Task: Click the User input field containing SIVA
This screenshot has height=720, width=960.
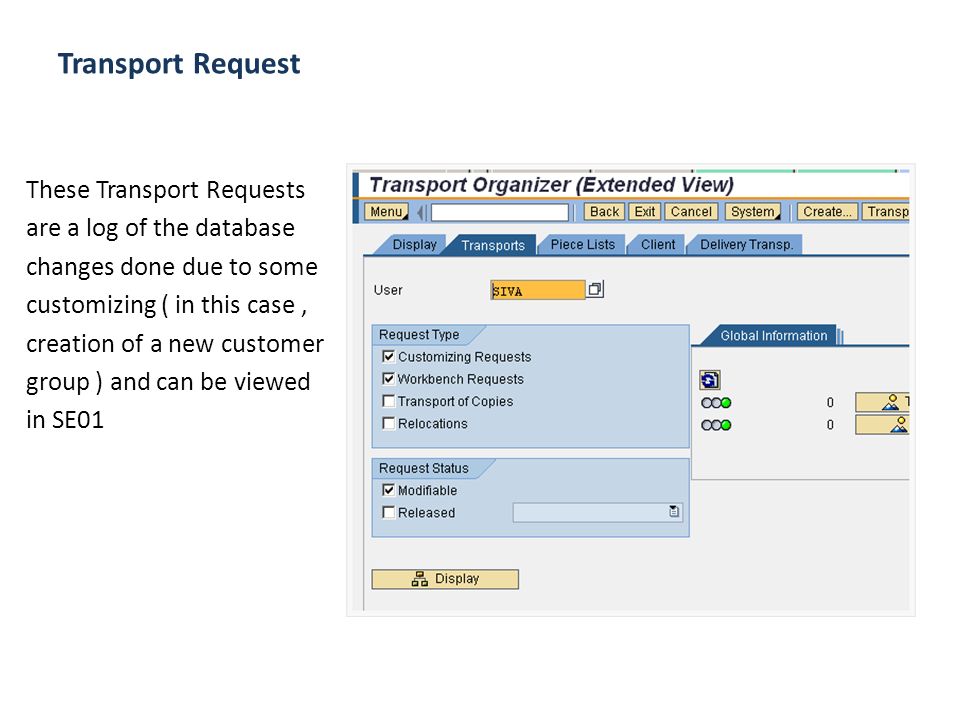Action: click(x=538, y=290)
